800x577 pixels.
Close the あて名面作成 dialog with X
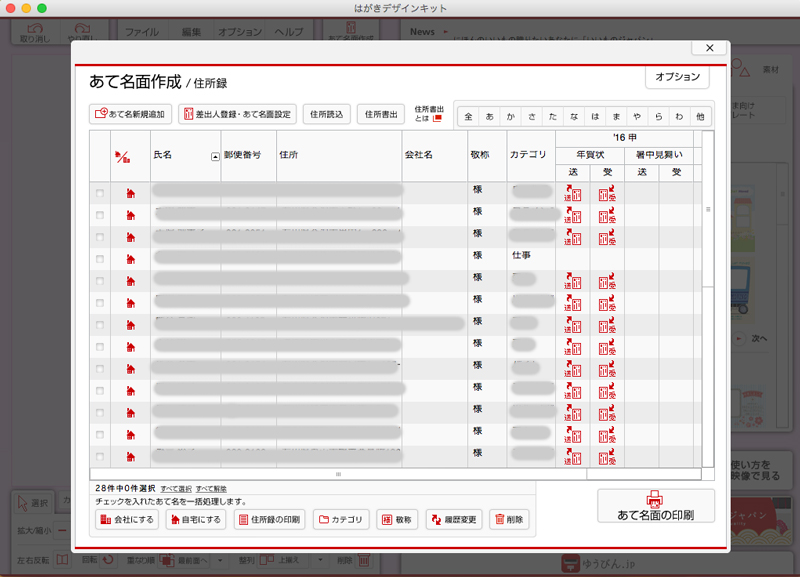coord(710,47)
